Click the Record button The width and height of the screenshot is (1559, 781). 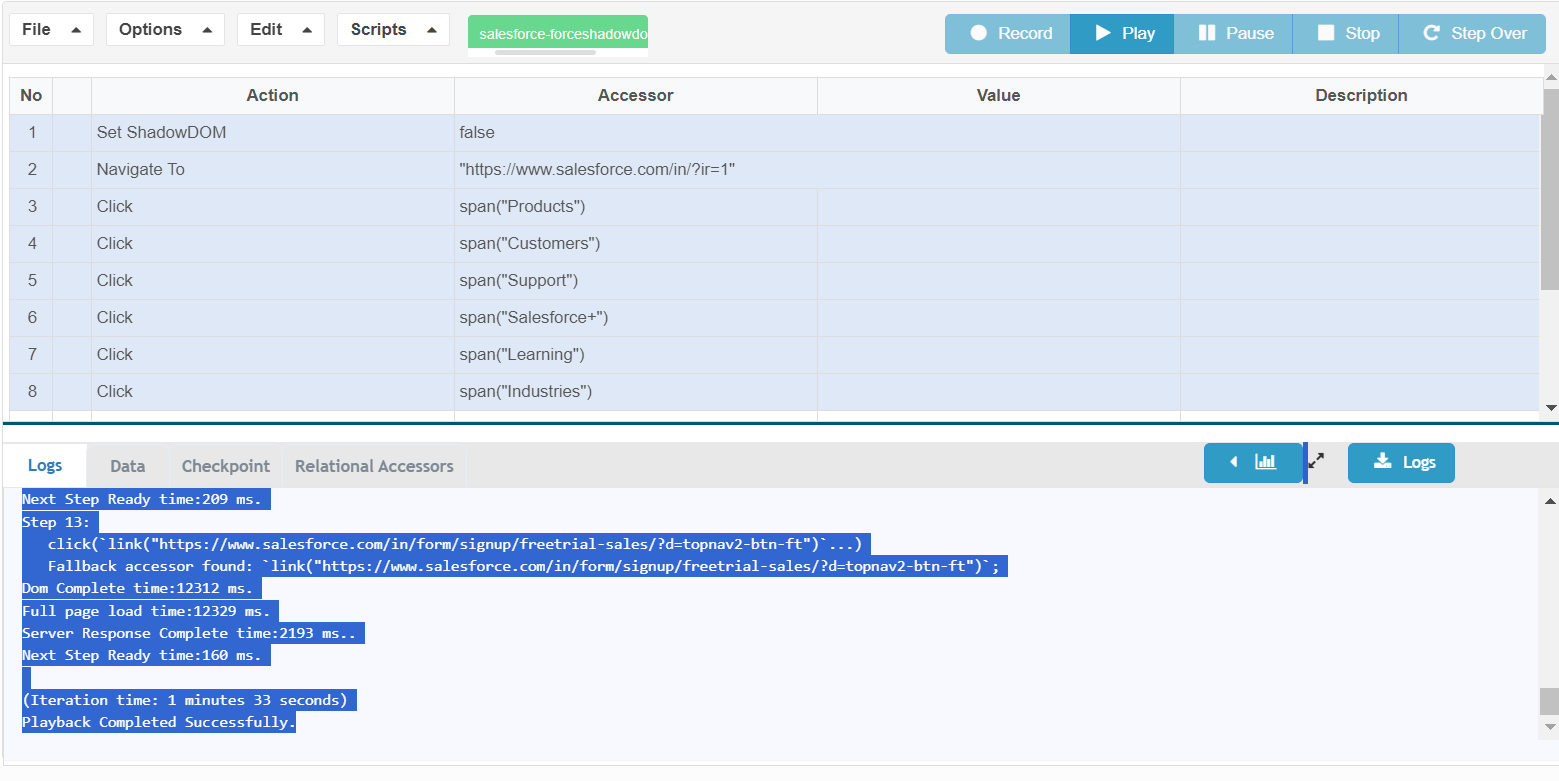click(x=1008, y=34)
